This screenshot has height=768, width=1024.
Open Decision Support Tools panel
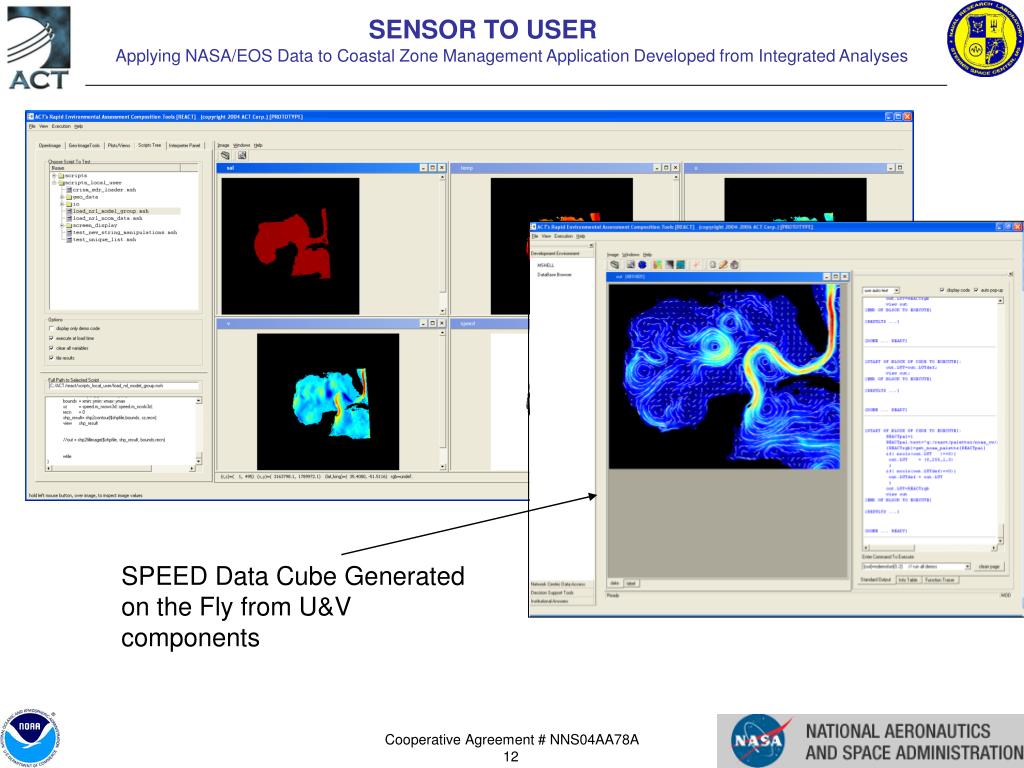[562, 592]
